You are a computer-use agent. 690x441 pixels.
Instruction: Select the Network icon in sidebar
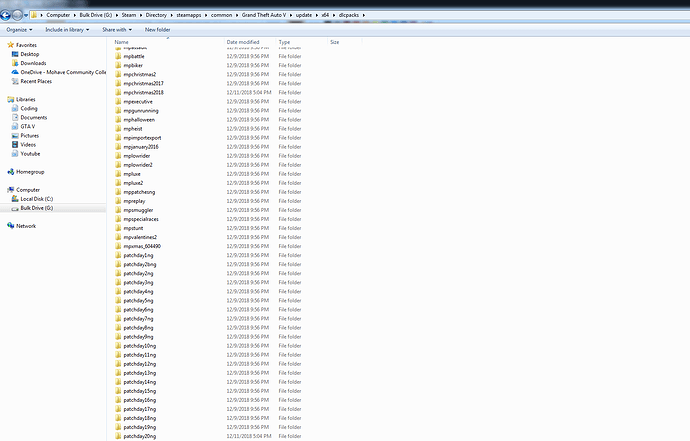(11, 226)
